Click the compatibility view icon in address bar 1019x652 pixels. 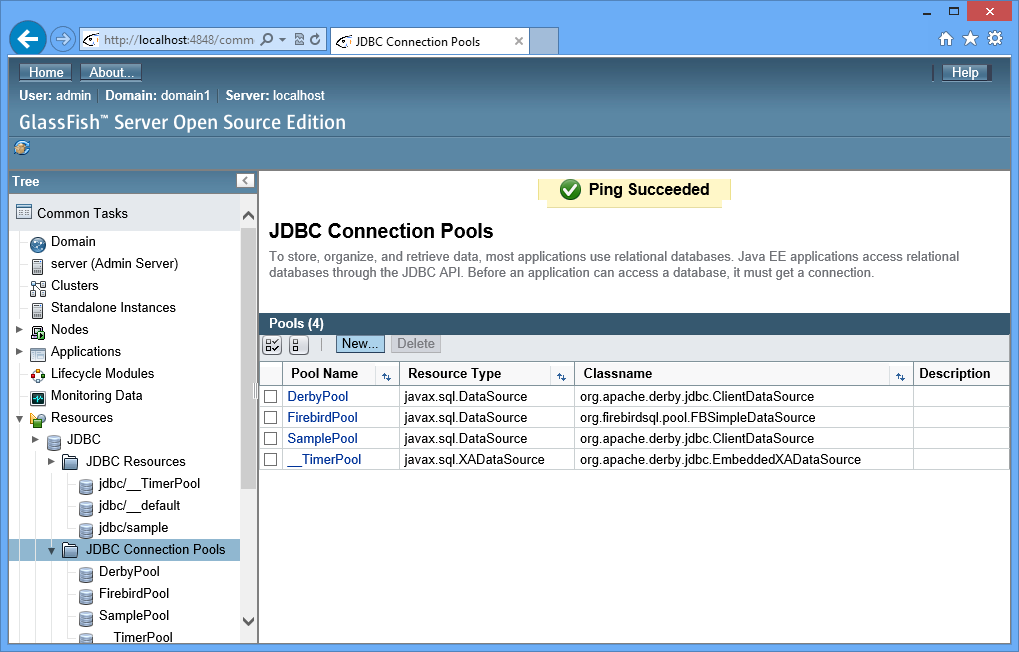click(299, 40)
